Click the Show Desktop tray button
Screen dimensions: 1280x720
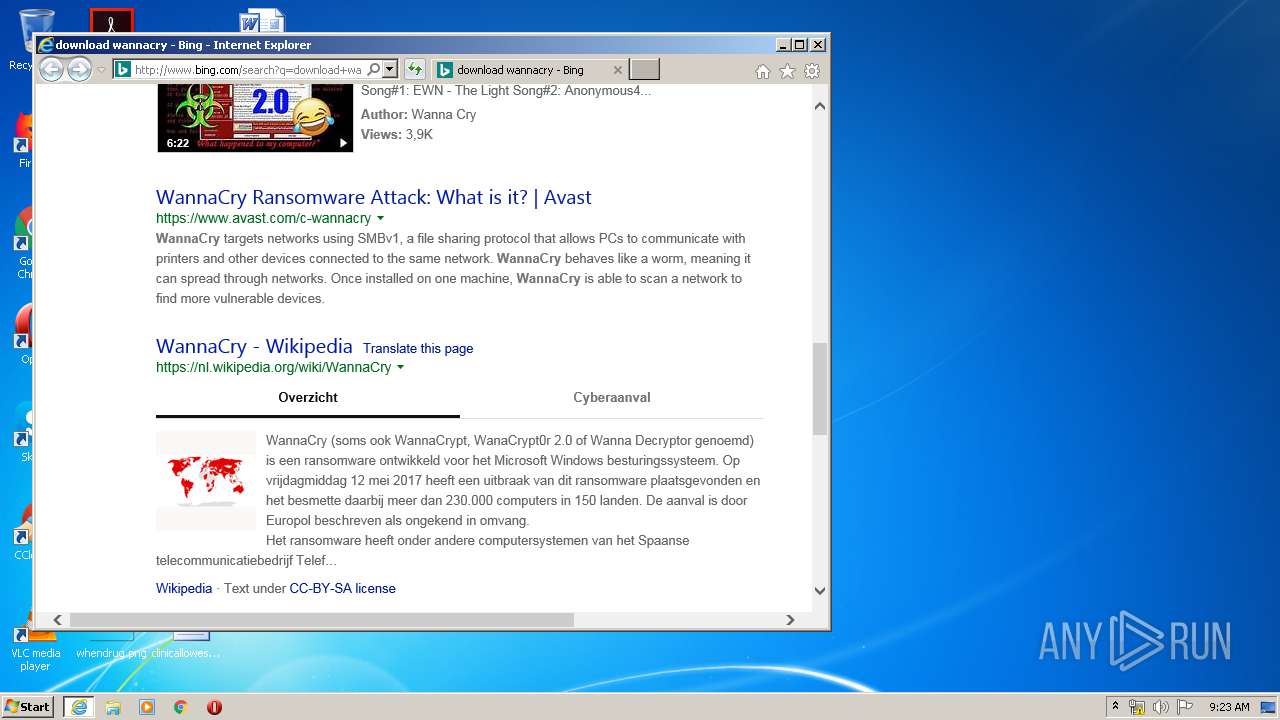coord(1268,707)
